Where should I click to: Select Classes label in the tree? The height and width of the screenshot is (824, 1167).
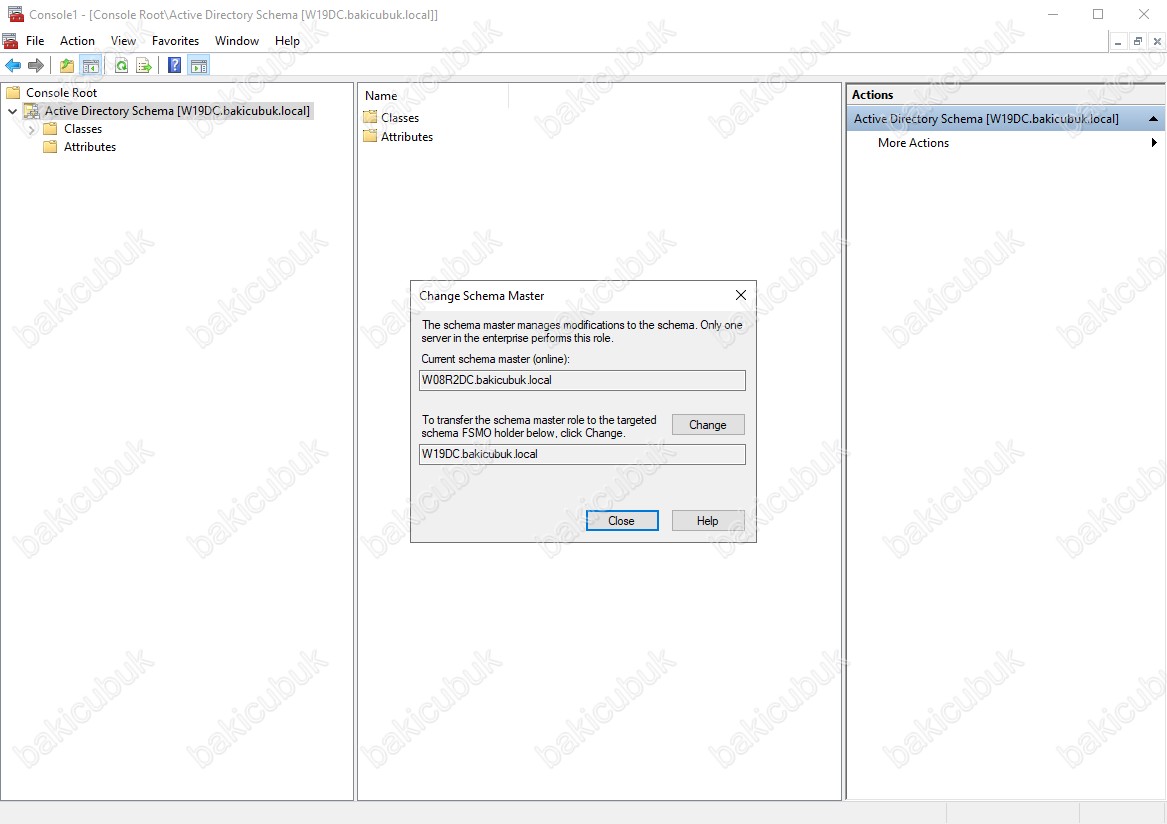click(x=83, y=129)
